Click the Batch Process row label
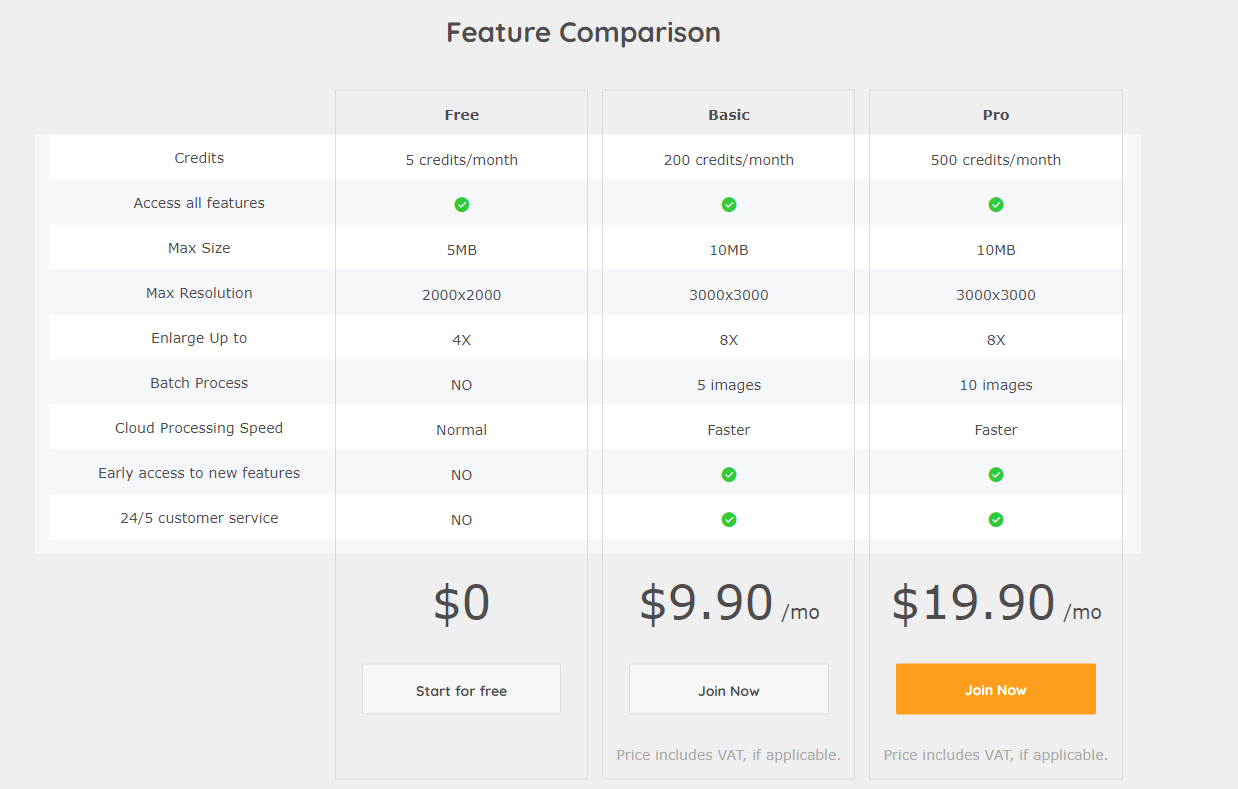The image size is (1238, 789). (x=199, y=383)
